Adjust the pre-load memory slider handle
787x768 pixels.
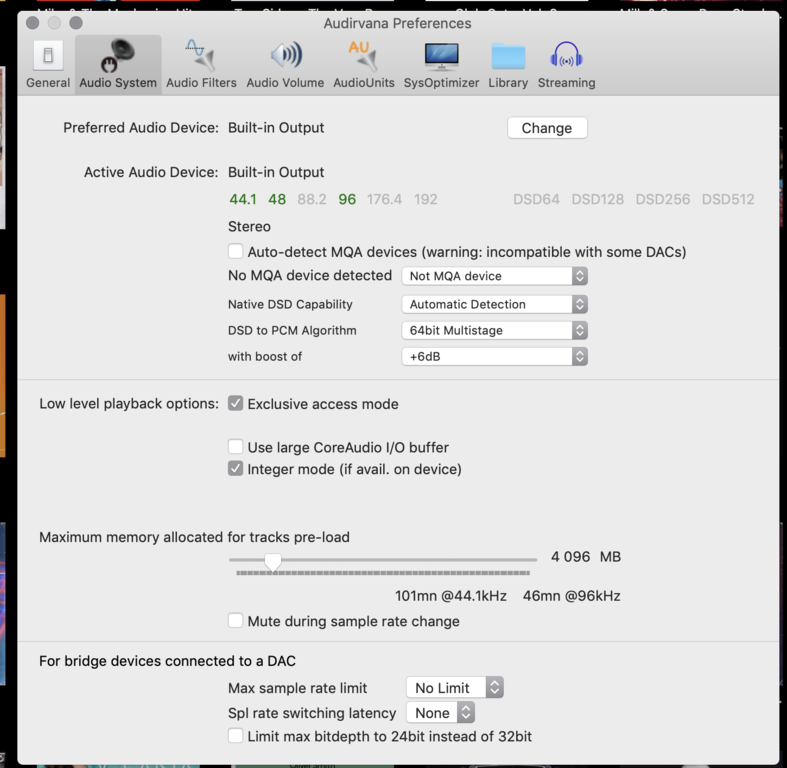click(x=273, y=561)
